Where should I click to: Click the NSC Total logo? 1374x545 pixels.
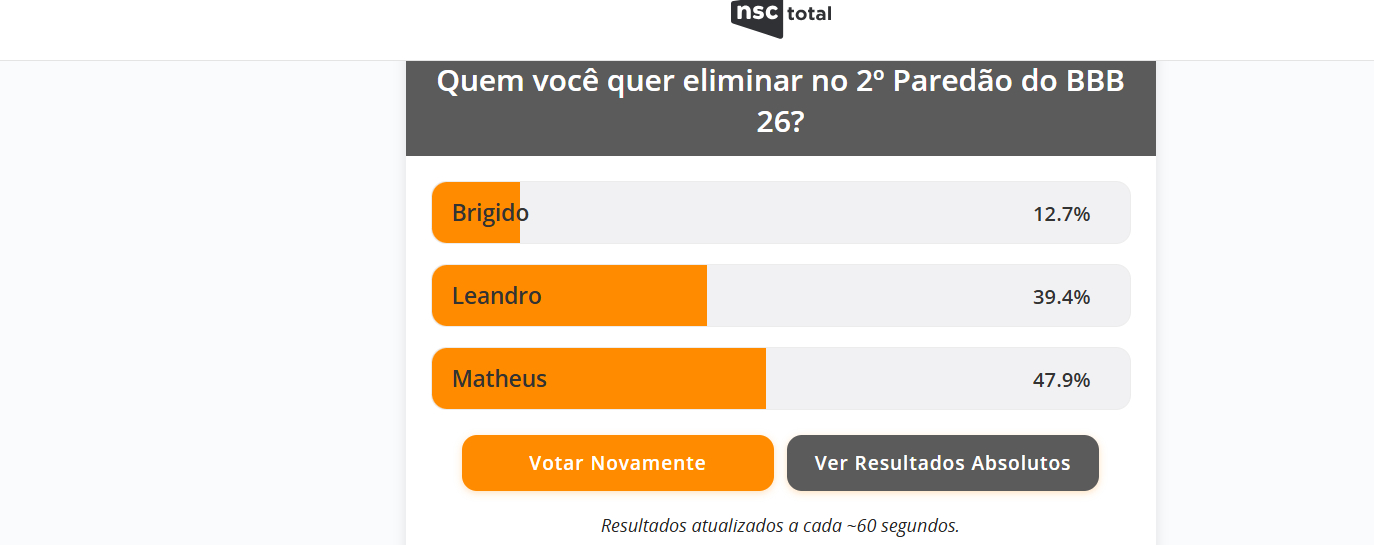(x=781, y=16)
